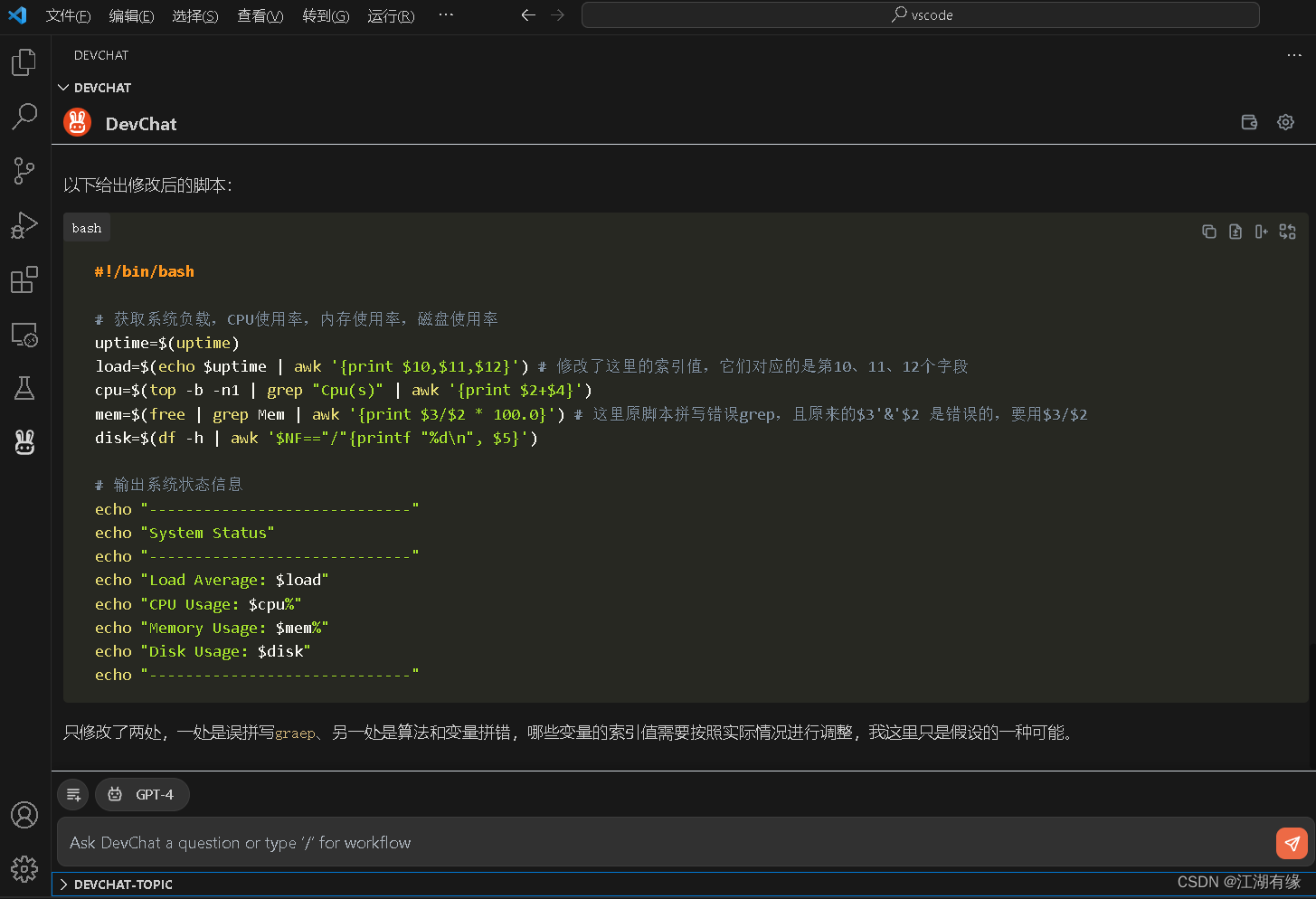Click the echo "CPU Usage: $cpu%" line

pos(198,604)
